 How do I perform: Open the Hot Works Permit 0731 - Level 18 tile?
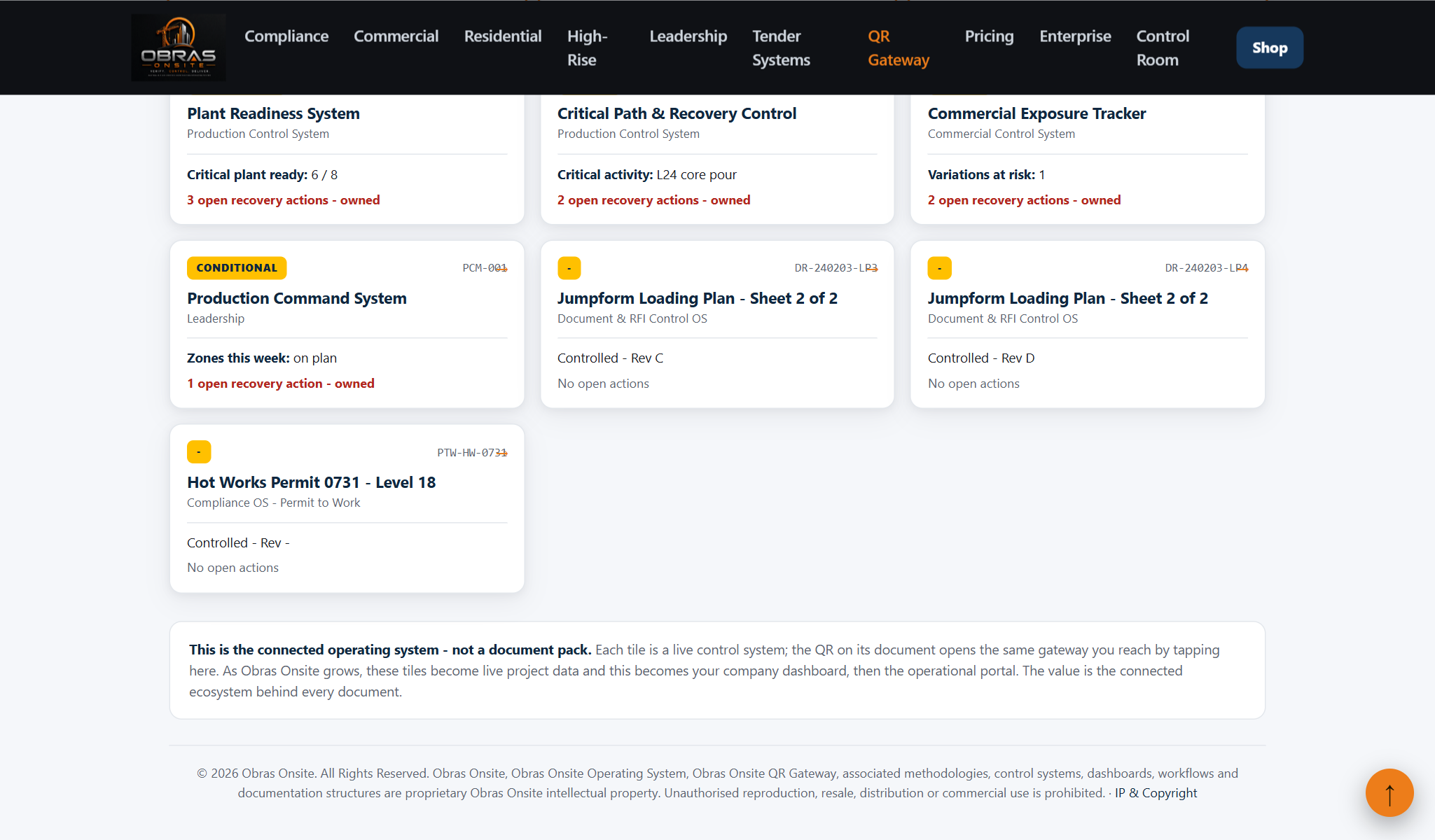pos(347,509)
